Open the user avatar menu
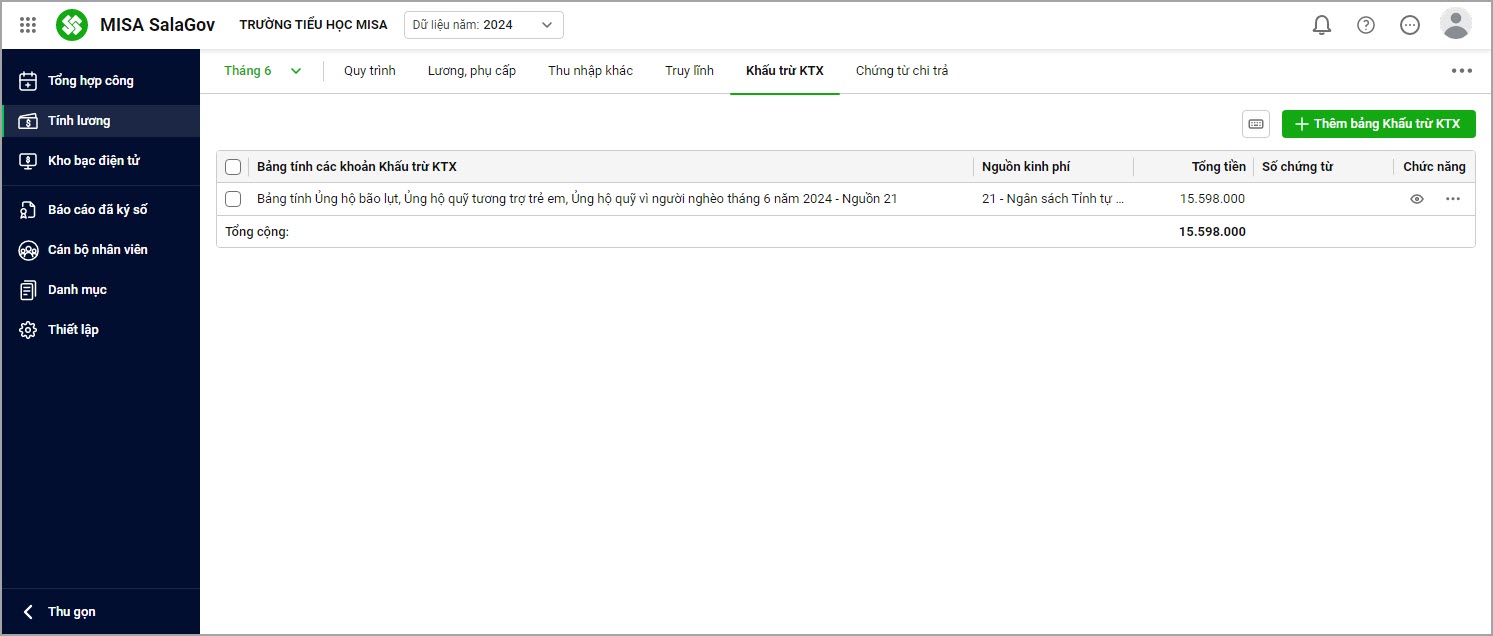The height and width of the screenshot is (636, 1493). (x=1455, y=24)
